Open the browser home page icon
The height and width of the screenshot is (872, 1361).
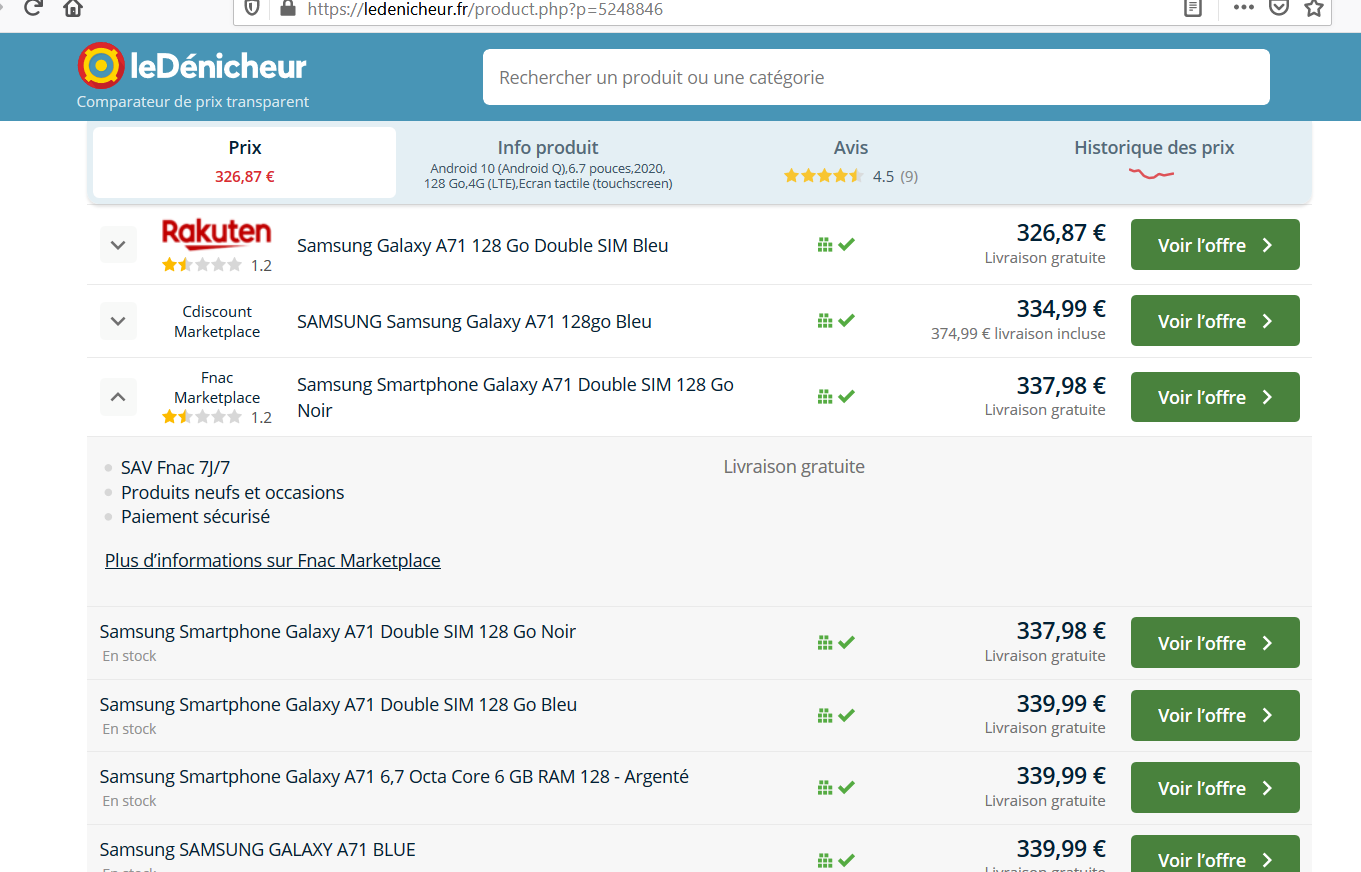point(73,8)
